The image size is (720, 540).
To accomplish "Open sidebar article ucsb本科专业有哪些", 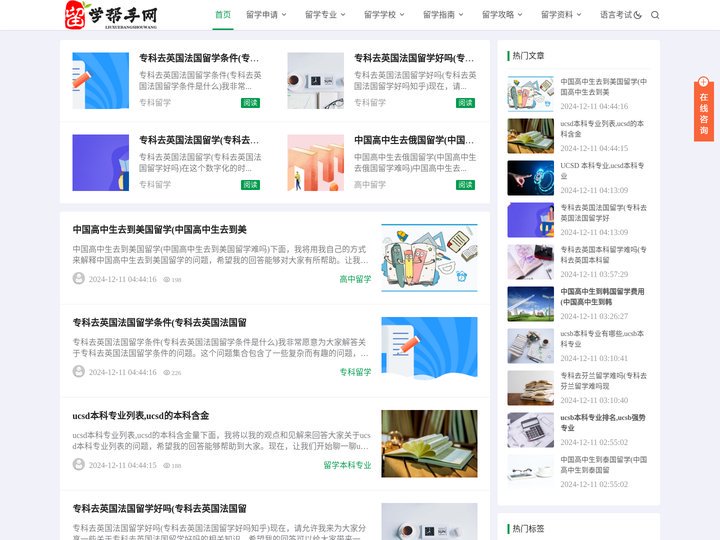I will [x=602, y=339].
